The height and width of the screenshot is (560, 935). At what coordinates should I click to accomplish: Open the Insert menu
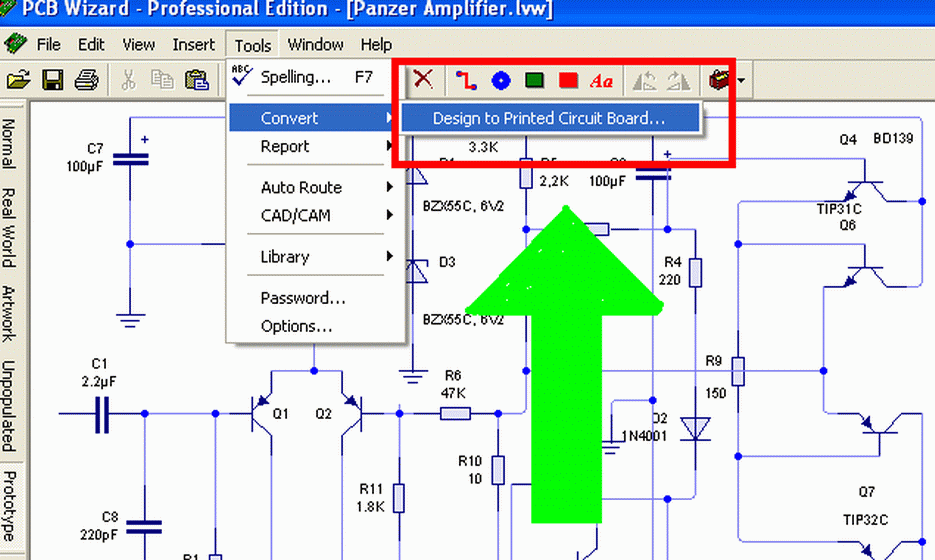pyautogui.click(x=193, y=45)
